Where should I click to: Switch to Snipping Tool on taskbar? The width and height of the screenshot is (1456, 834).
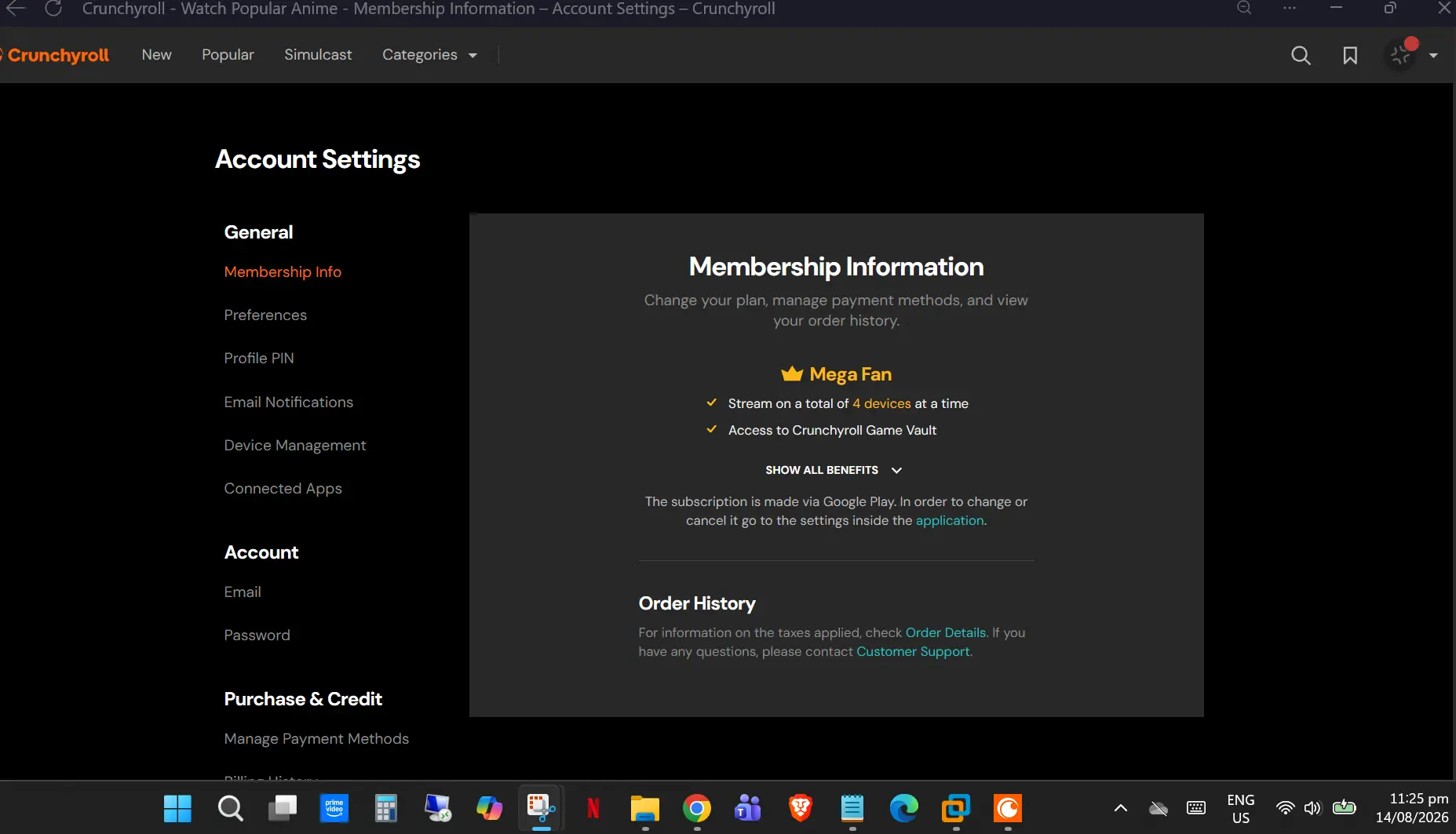click(541, 808)
